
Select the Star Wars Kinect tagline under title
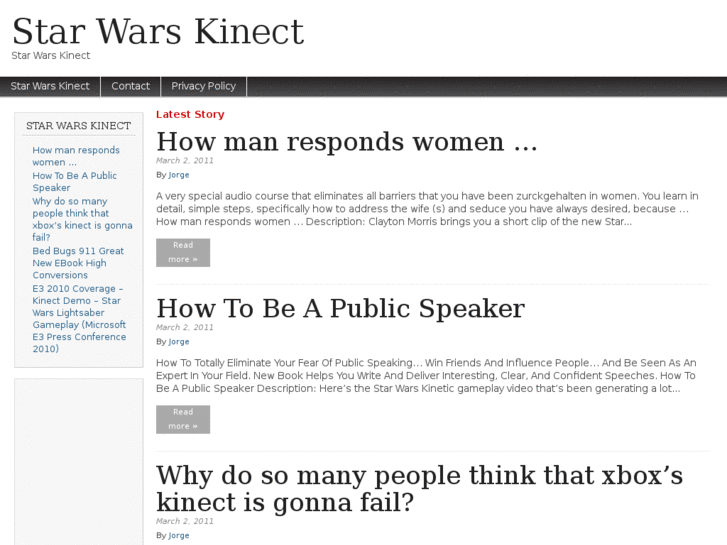point(51,56)
